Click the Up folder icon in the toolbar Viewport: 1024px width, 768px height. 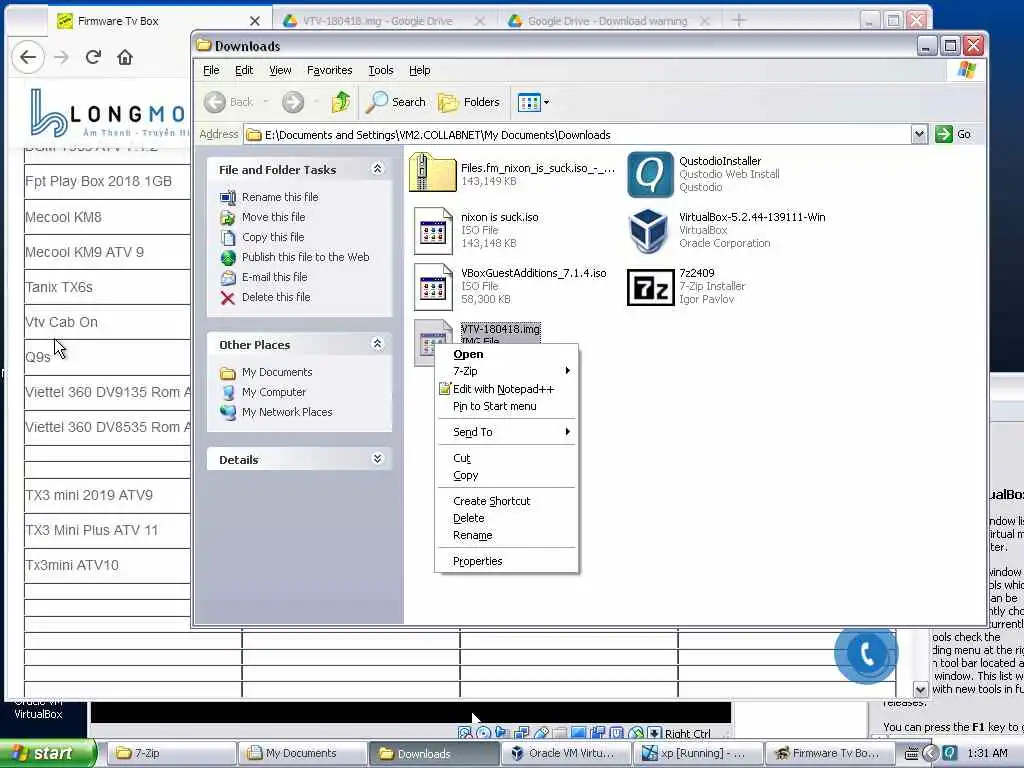pyautogui.click(x=340, y=102)
